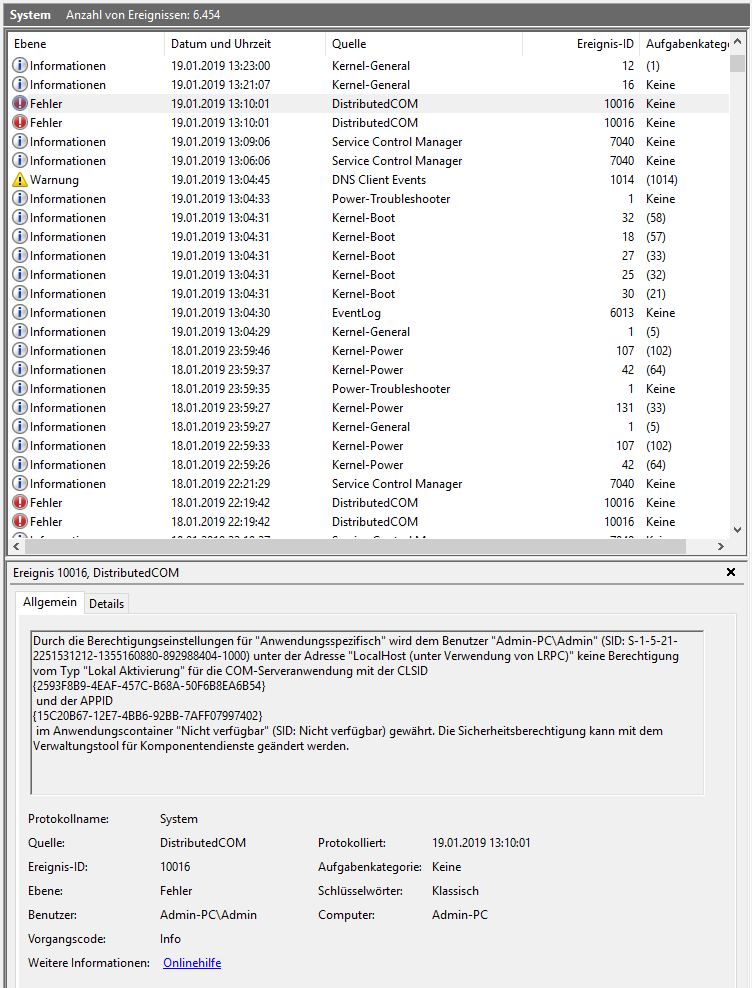Sort events by Quelle column header

[424, 43]
